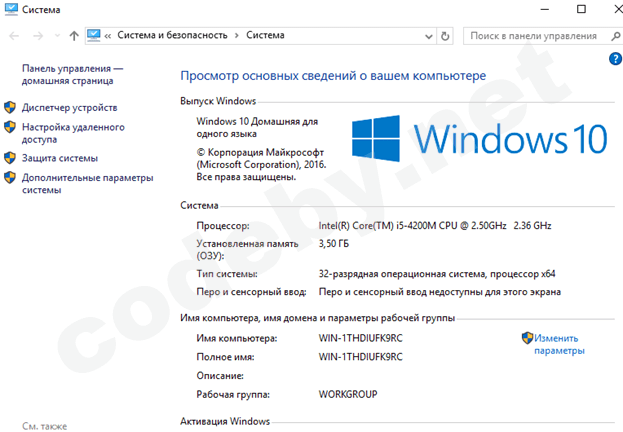Viewport: 623px width, 432px height.
Task: Click shield icon beside Защита системы
Action: pyautogui.click(x=10, y=158)
